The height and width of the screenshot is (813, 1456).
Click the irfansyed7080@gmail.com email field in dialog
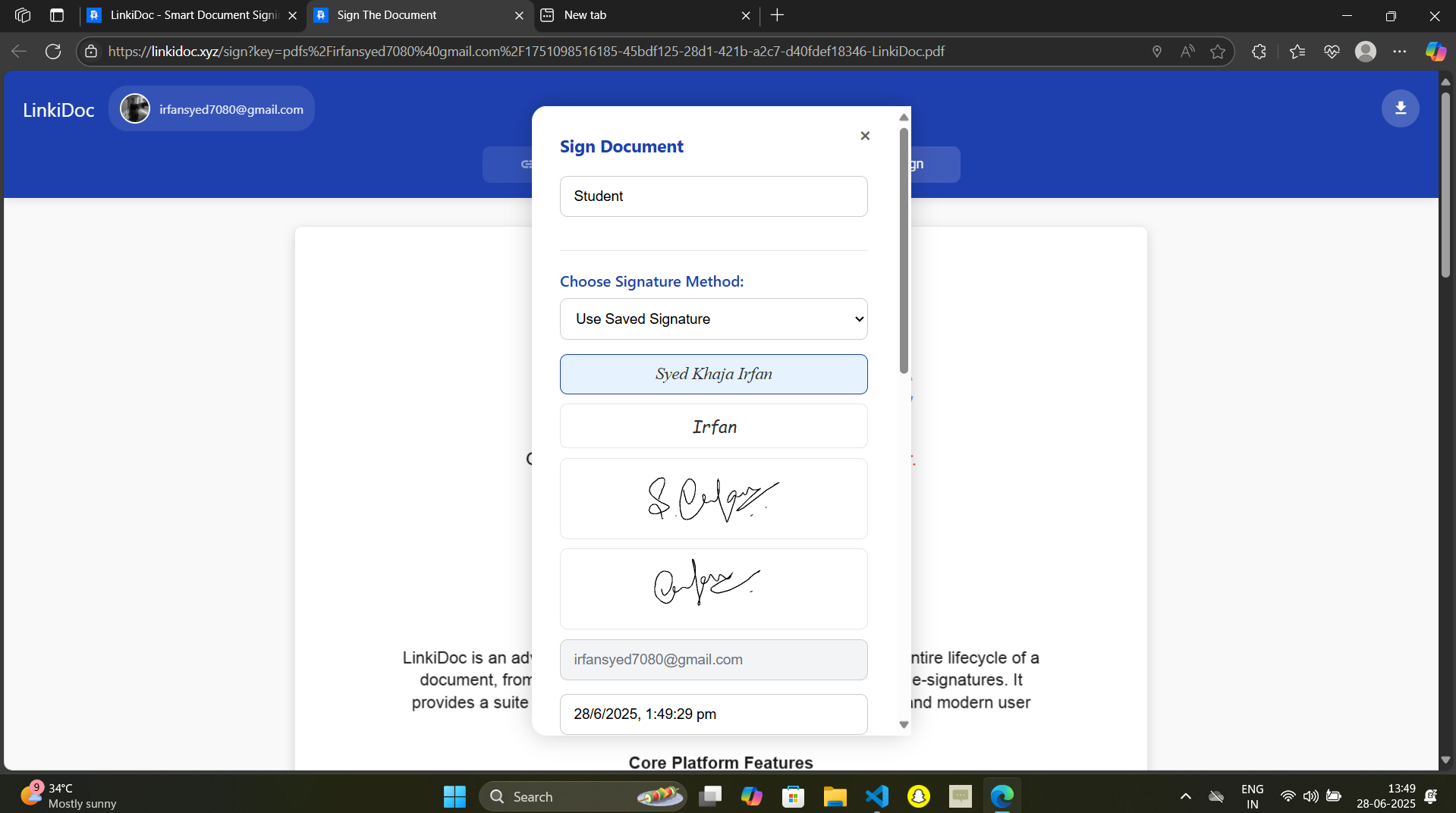tap(713, 660)
